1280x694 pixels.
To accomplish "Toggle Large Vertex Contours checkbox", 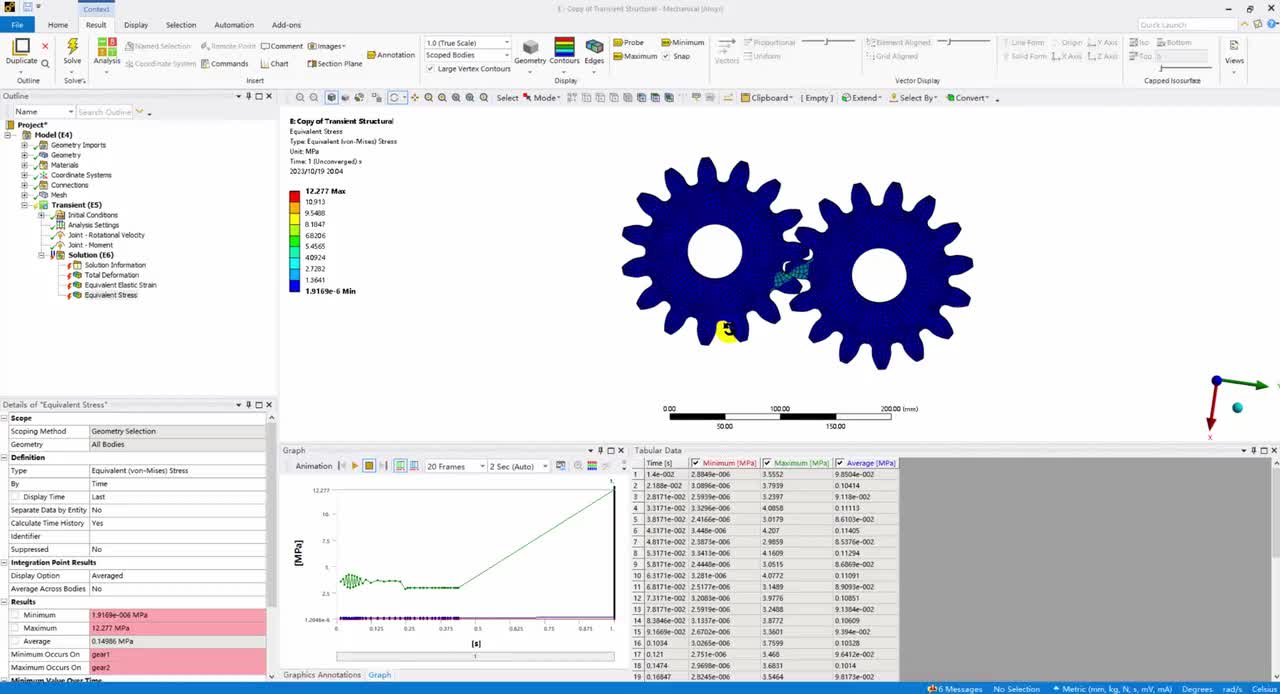I will 430,69.
